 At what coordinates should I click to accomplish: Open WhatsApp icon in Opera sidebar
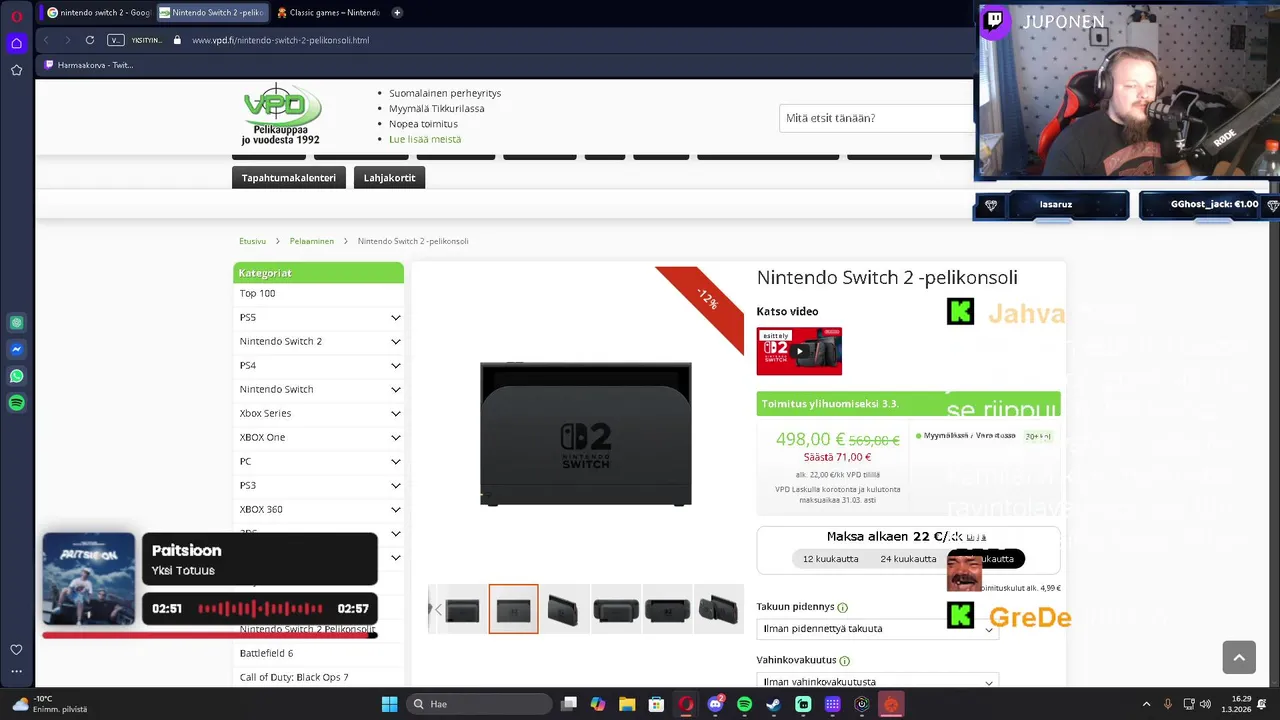16,377
